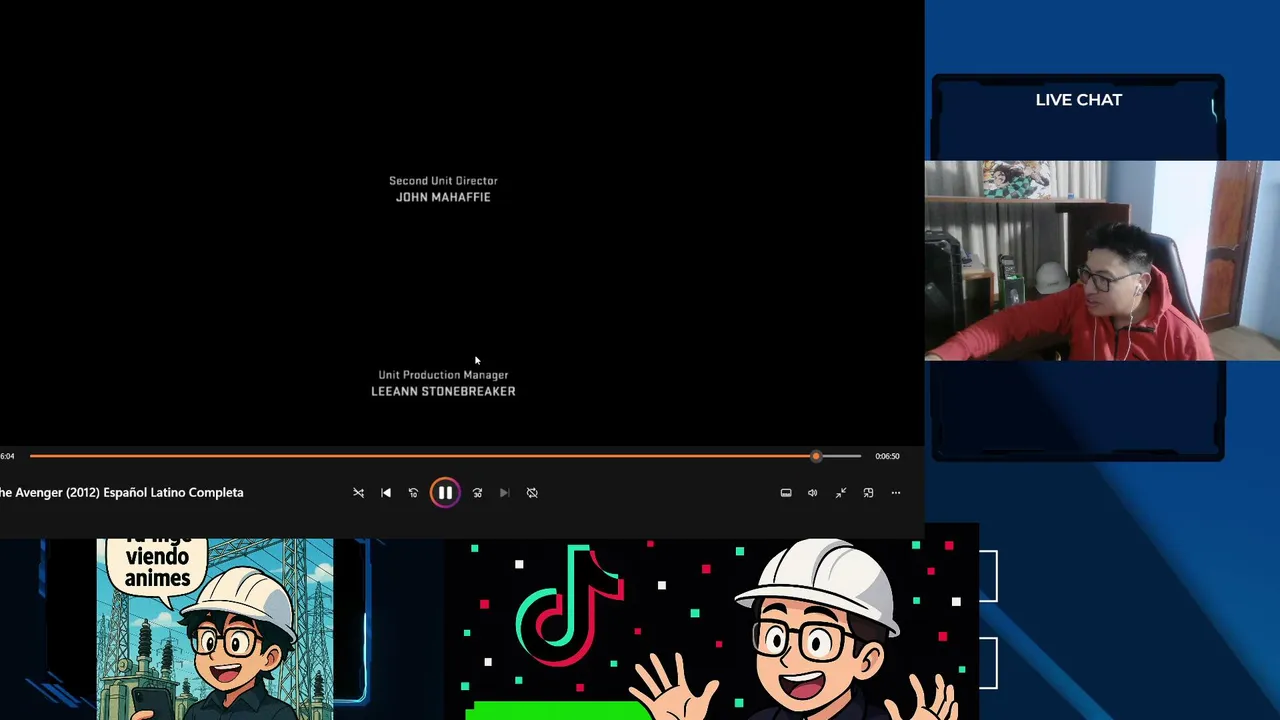Viewport: 1280px width, 720px height.
Task: Open the volume control
Action: tap(812, 492)
